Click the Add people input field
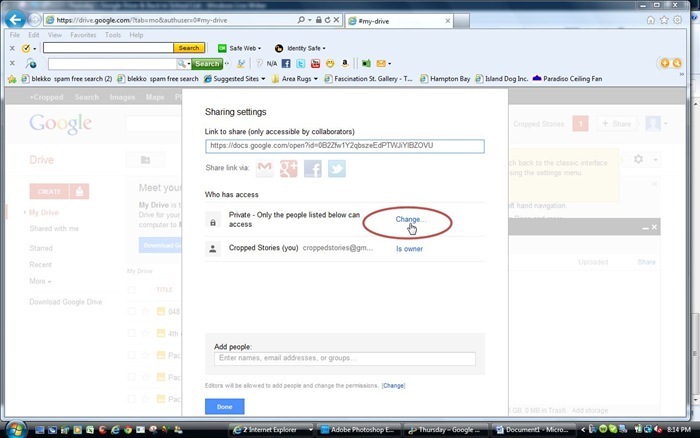 tap(345, 359)
